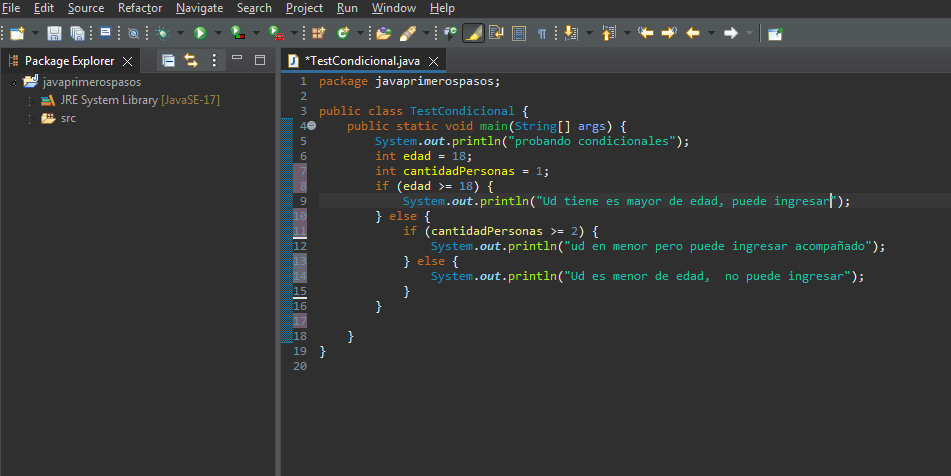Open the New Java Class dropdown arrow

point(360,33)
